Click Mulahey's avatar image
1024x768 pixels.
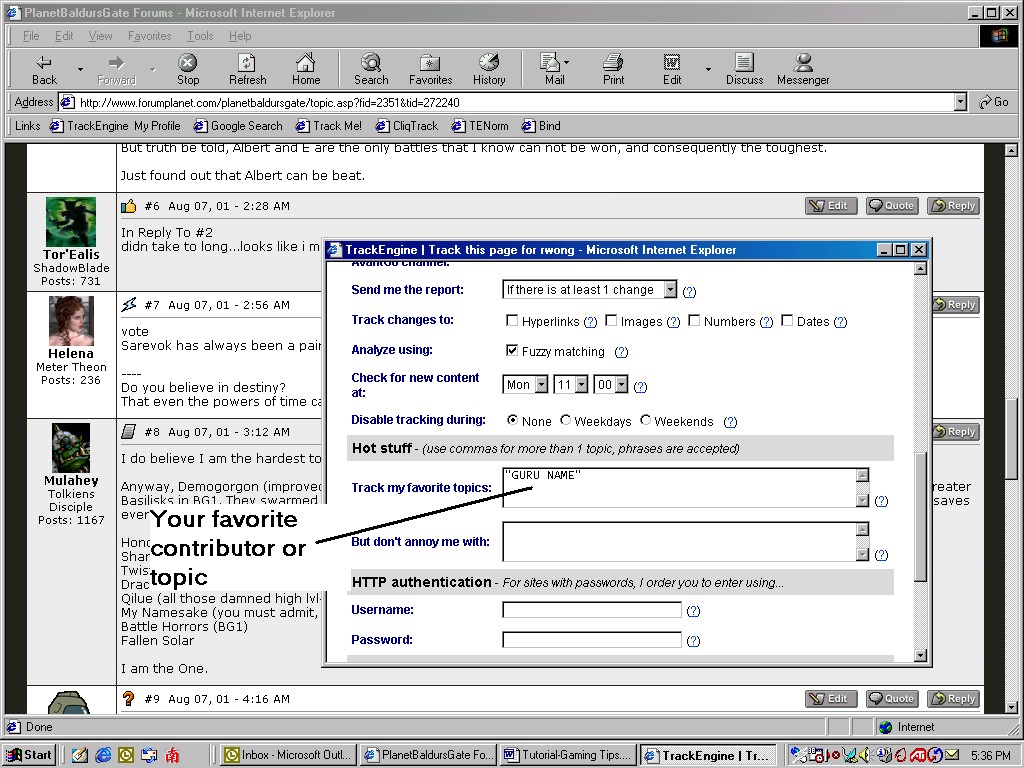pos(71,448)
